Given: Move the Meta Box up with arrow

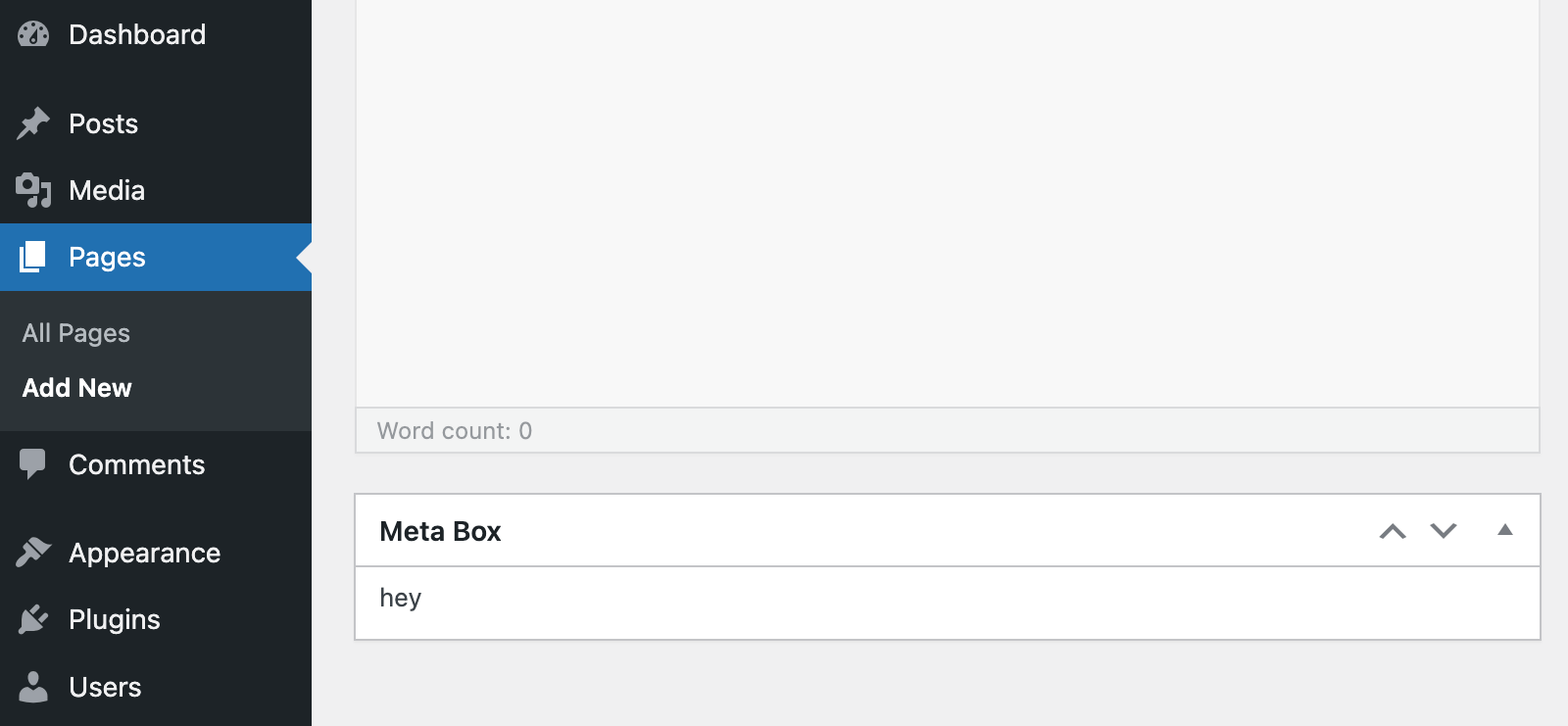Looking at the screenshot, I should [1392, 530].
